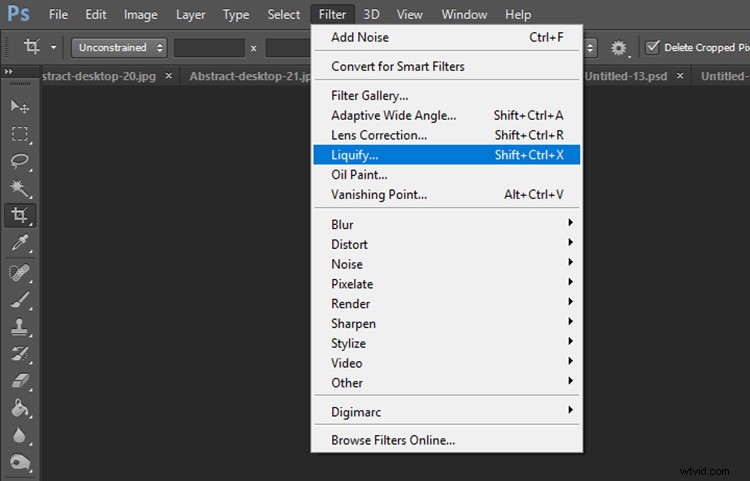Select the Lasso tool
750x481 pixels.
click(20, 161)
